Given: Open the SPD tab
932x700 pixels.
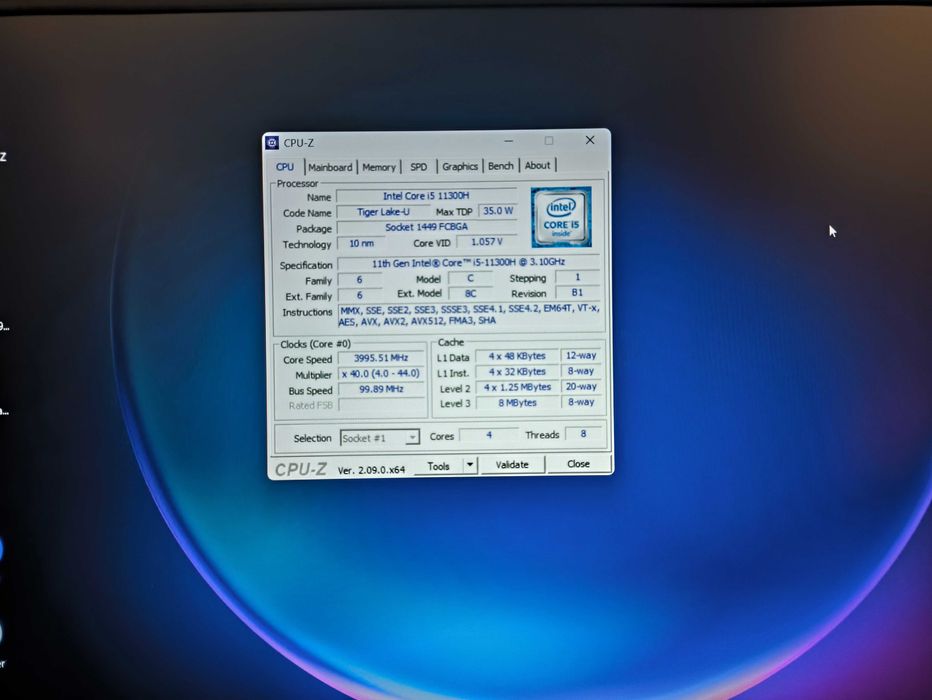Looking at the screenshot, I should 418,166.
